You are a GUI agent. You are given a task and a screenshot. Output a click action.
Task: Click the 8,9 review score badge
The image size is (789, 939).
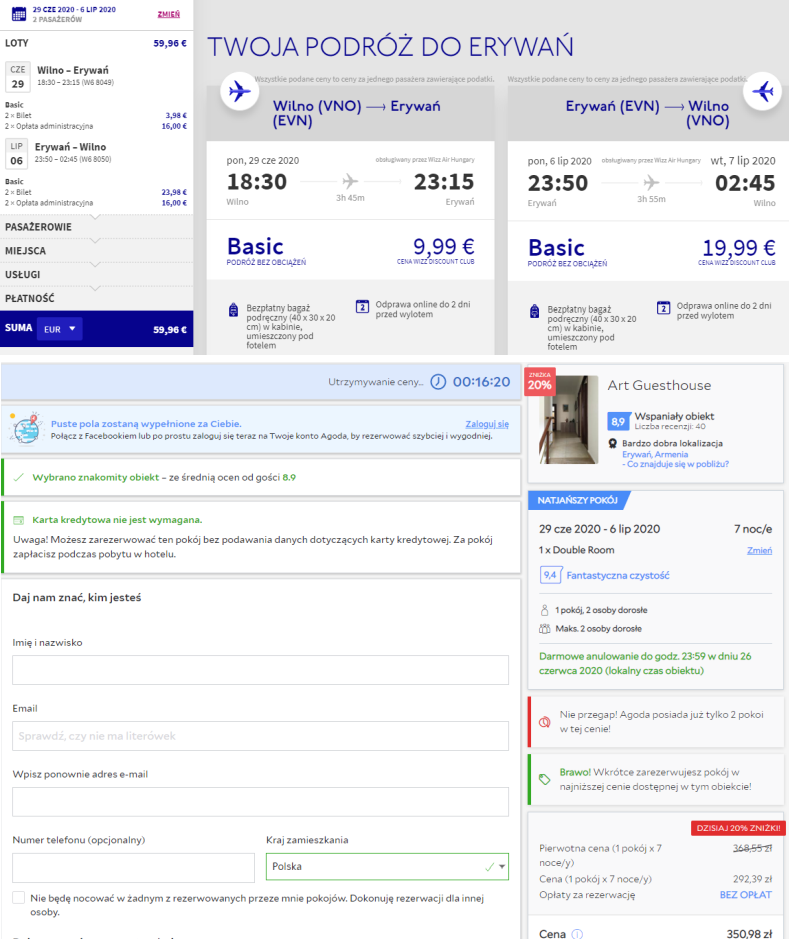(x=618, y=421)
